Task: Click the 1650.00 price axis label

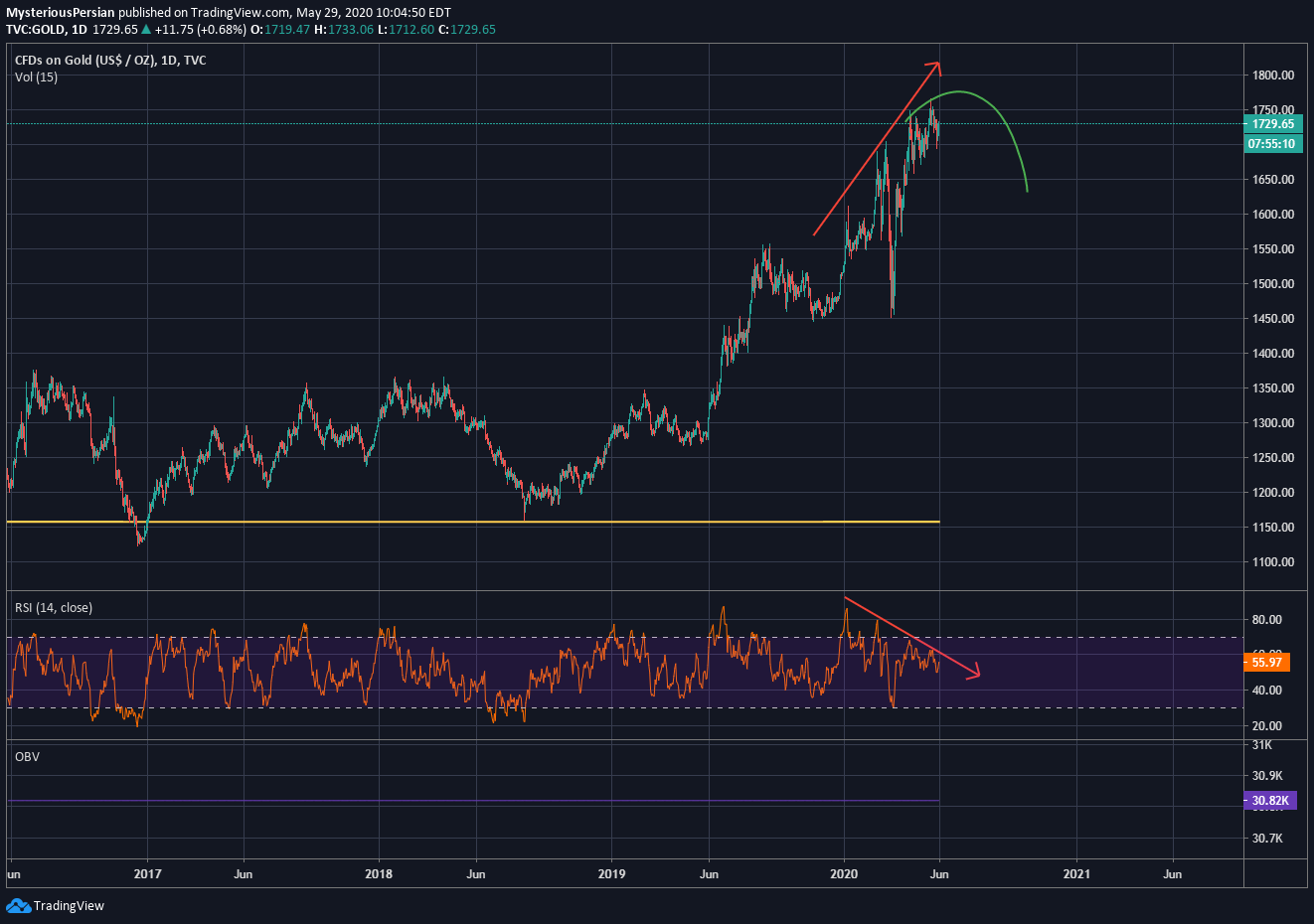Action: coord(1273,180)
